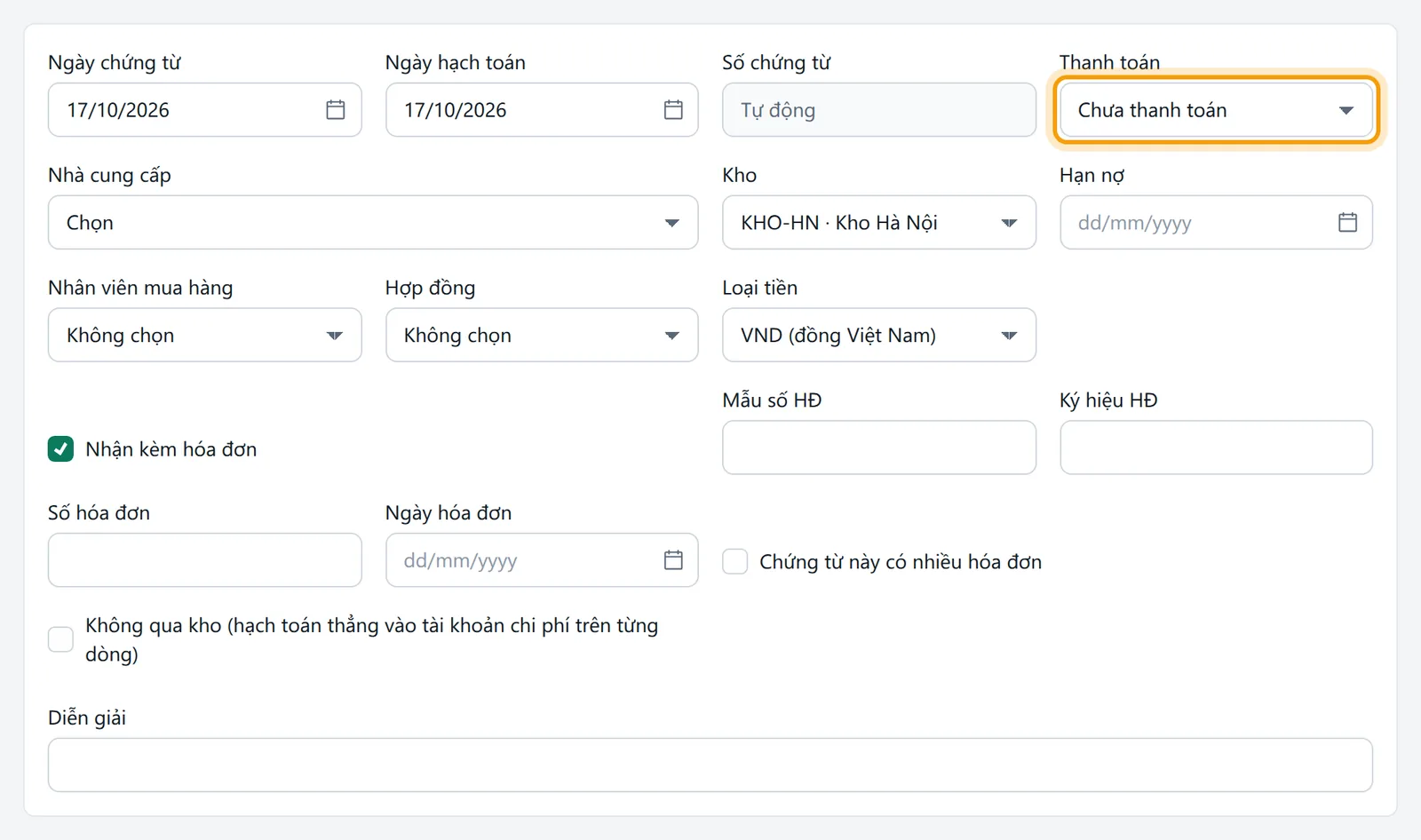
Task: Click the Diễn giải text field
Action: [710, 765]
